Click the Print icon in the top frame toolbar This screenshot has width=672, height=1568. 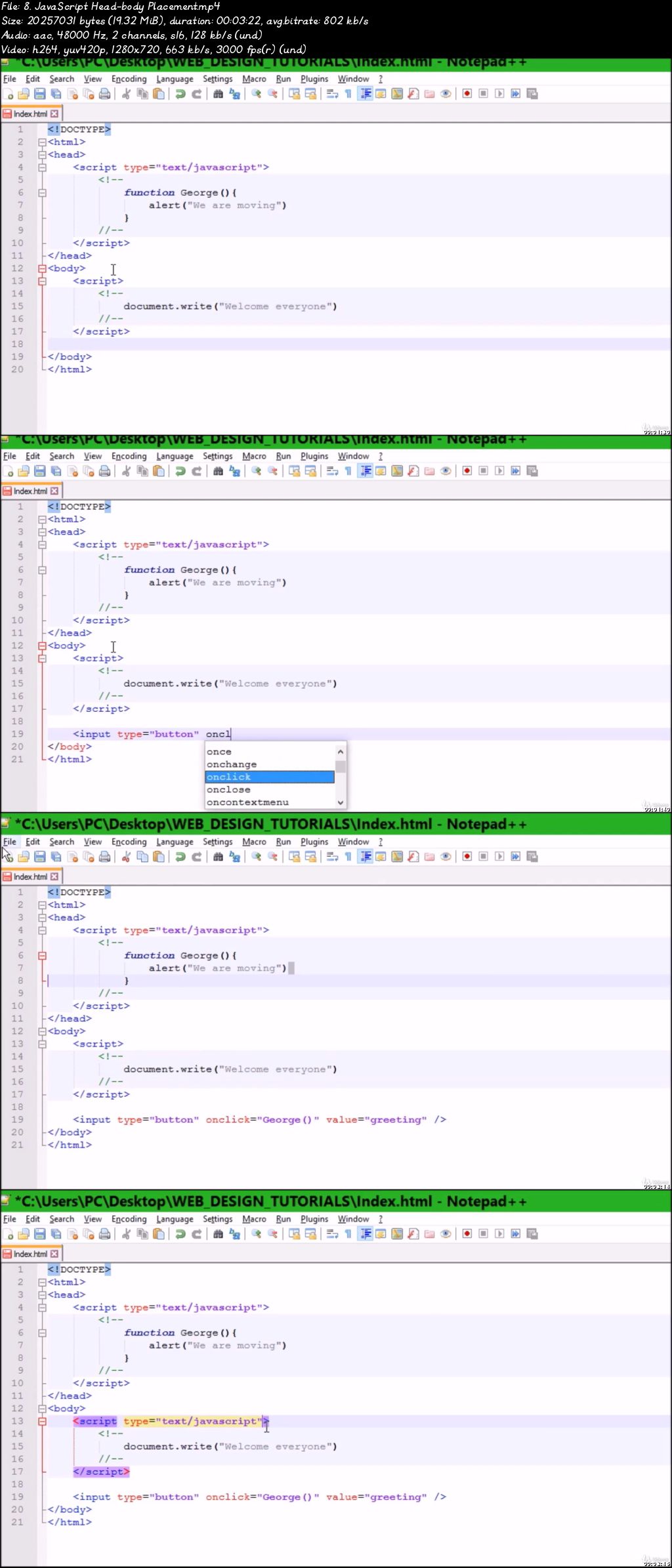[104, 94]
